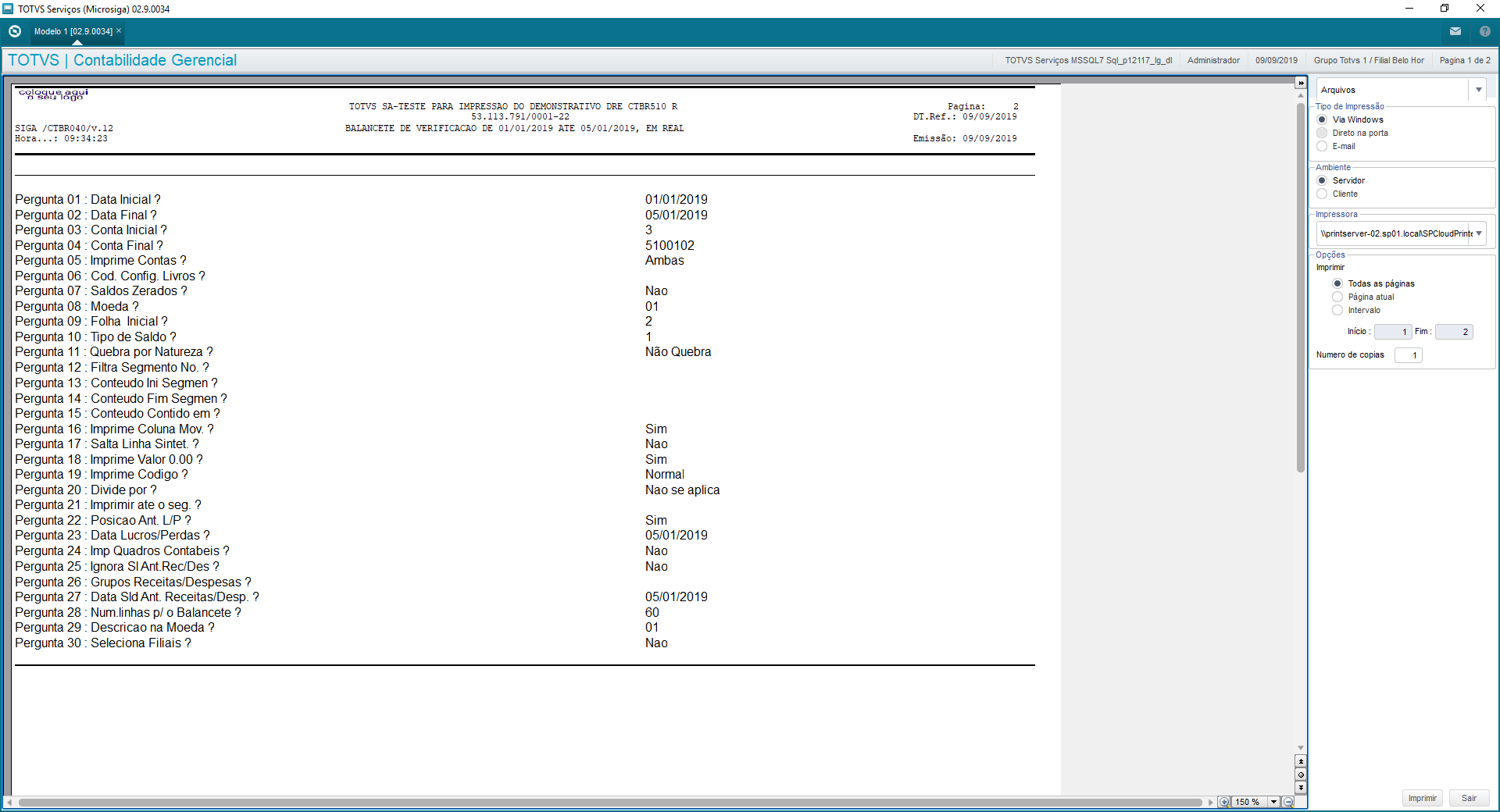Click the Imprimir button
The image size is (1500, 812).
click(1422, 798)
